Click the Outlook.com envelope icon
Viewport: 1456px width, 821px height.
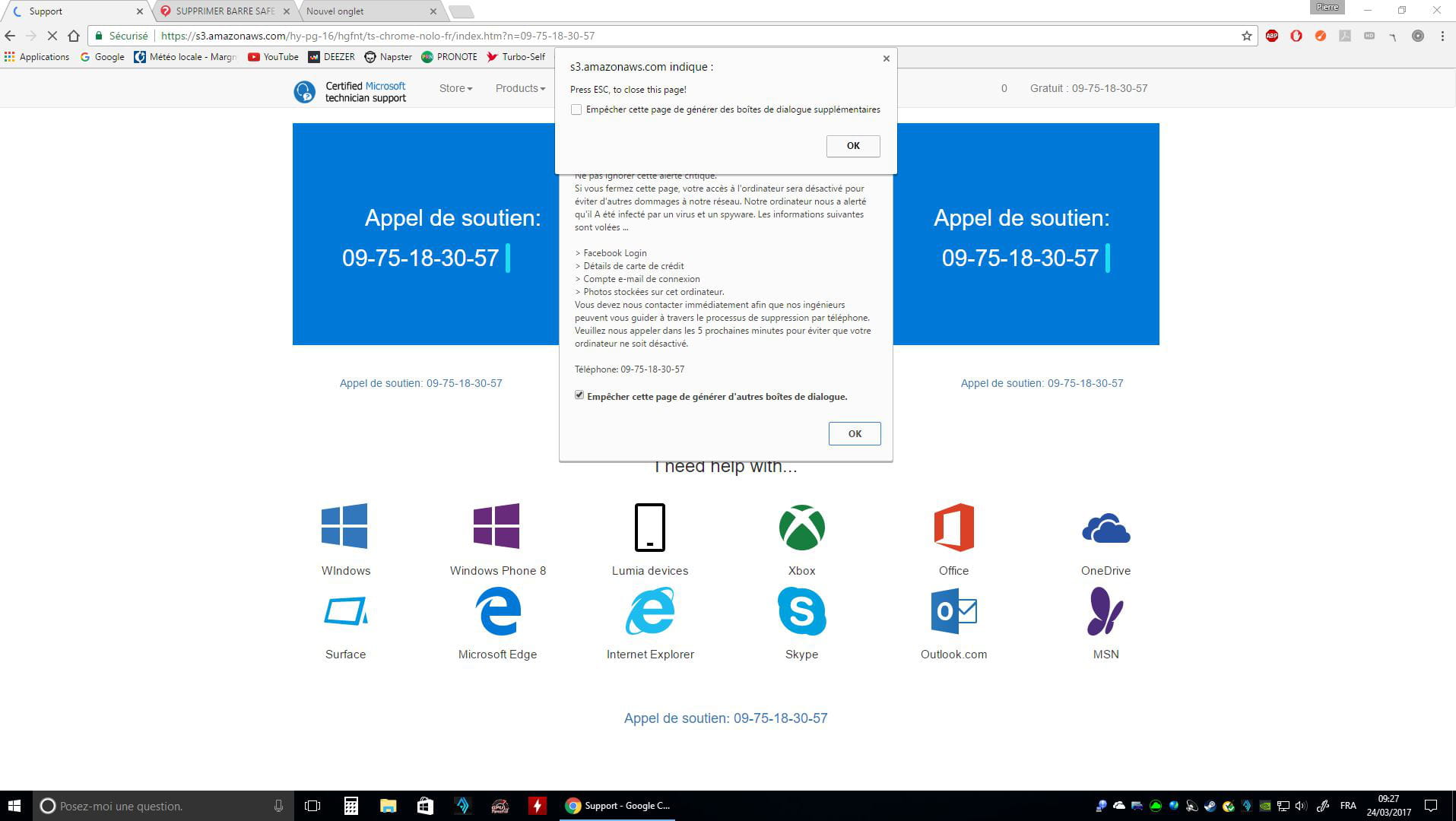(x=954, y=611)
